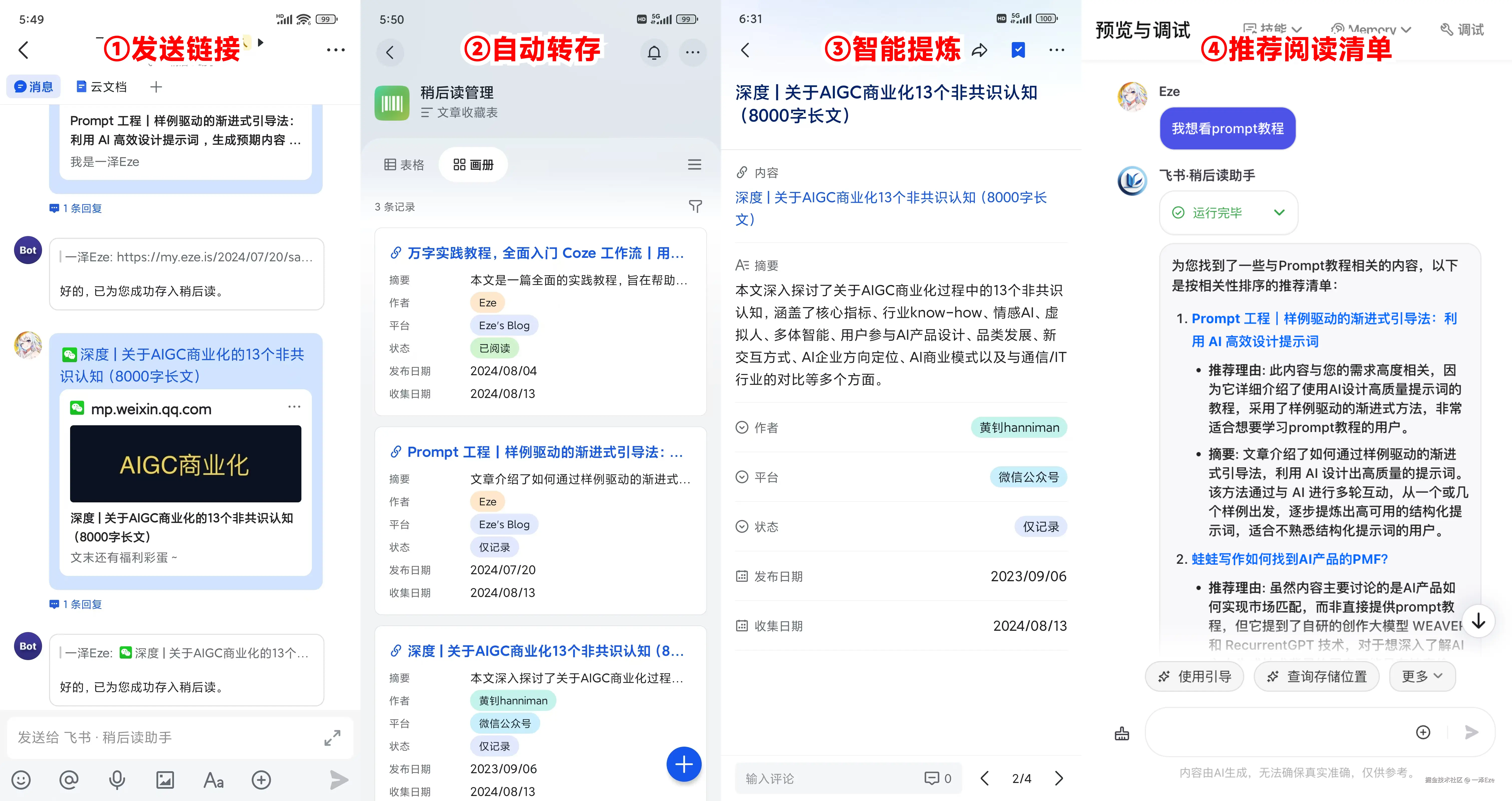Click the emoji smiley icon in chat toolbar
Viewport: 1512px width, 801px height.
pyautogui.click(x=21, y=780)
